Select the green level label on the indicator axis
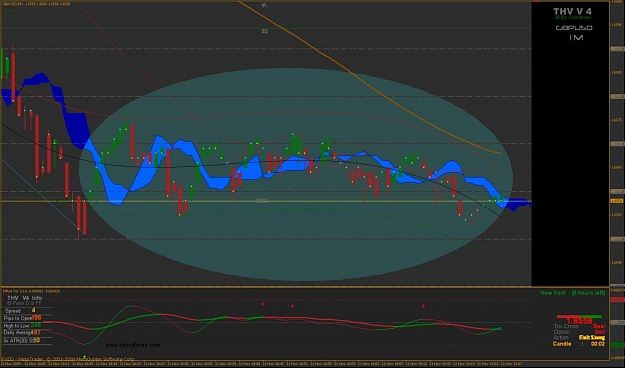The height and width of the screenshot is (368, 625). (x=617, y=345)
